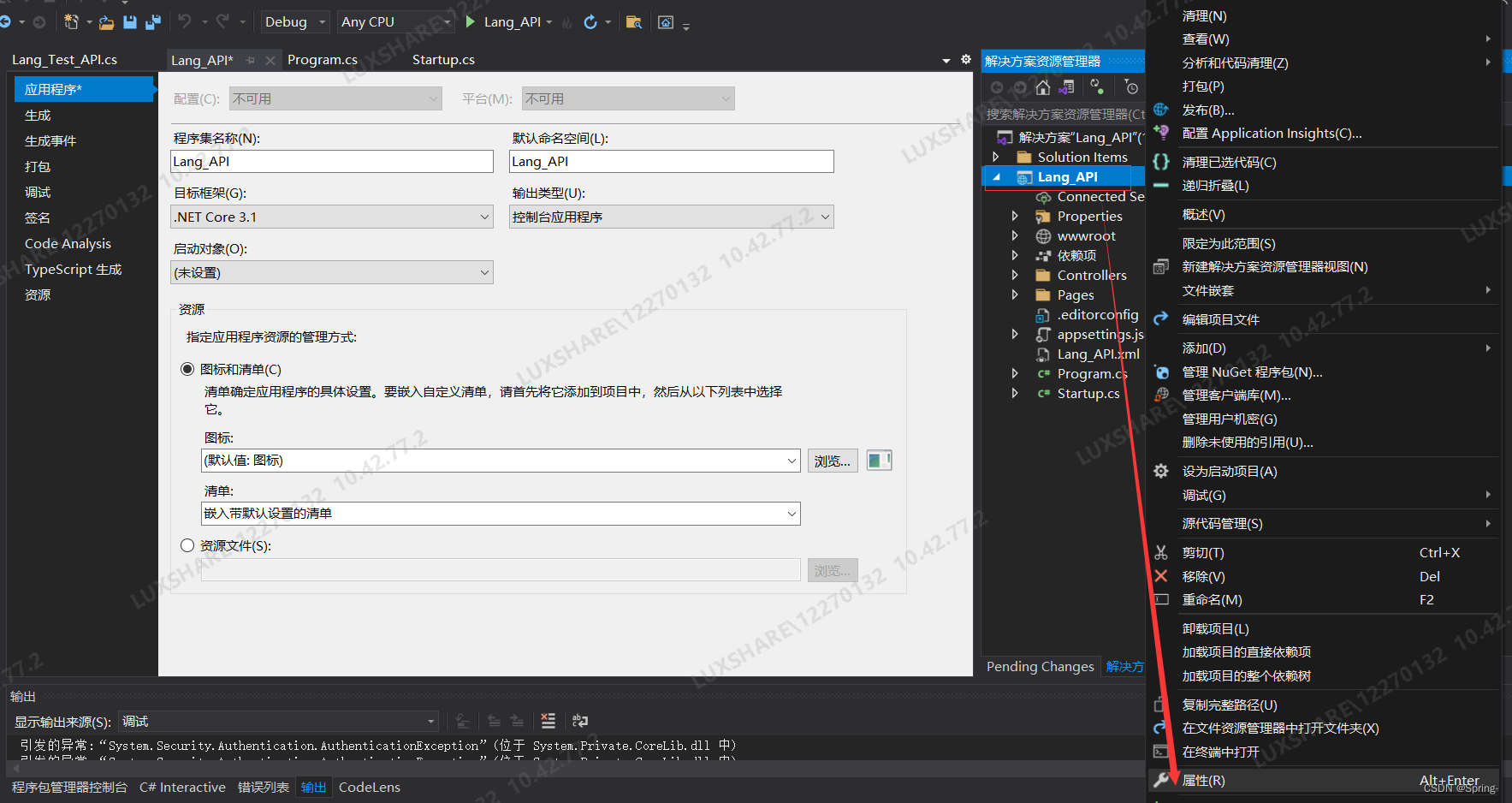The height and width of the screenshot is (803, 1512).
Task: Start debugging with the green play icon
Action: [470, 21]
